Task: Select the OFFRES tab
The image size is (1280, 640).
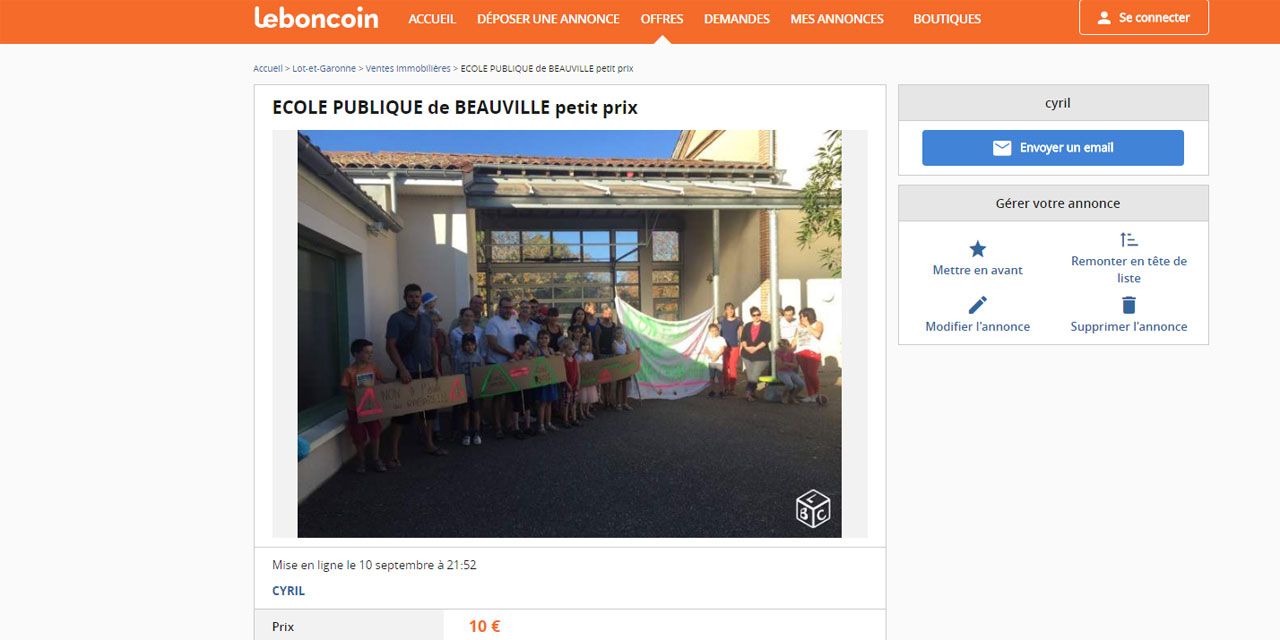Action: [x=662, y=19]
